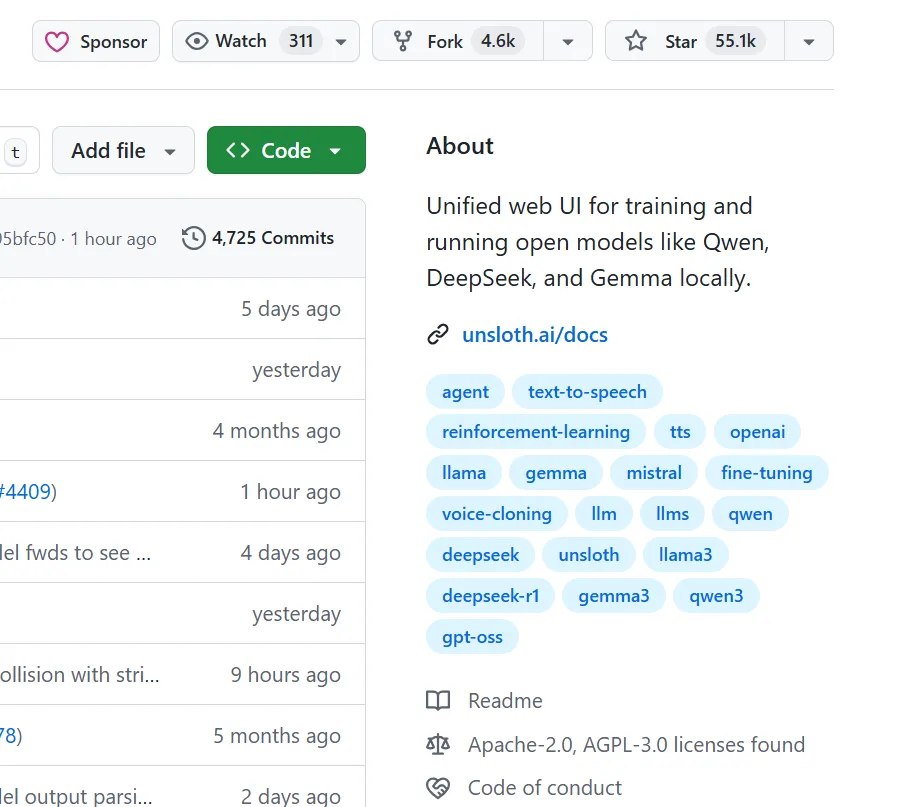Open the Fork options dropdown arrow
Screen dimensions: 921x807
point(567,41)
